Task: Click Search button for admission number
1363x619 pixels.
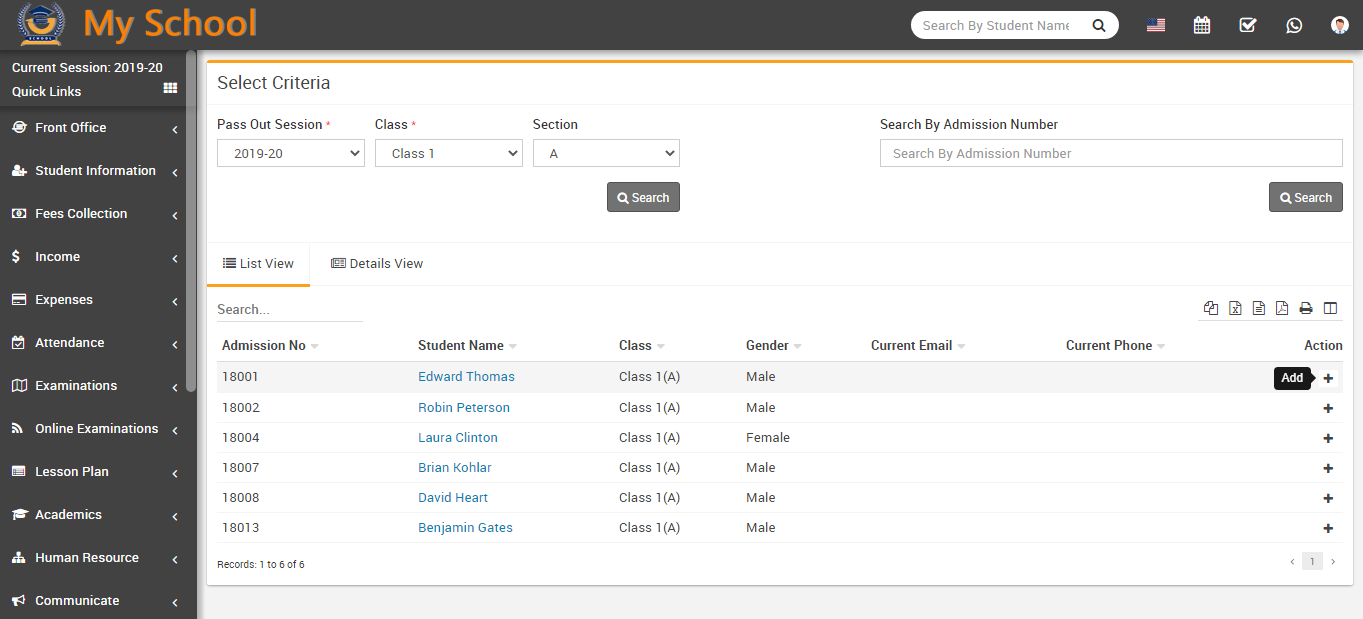Action: point(1305,197)
